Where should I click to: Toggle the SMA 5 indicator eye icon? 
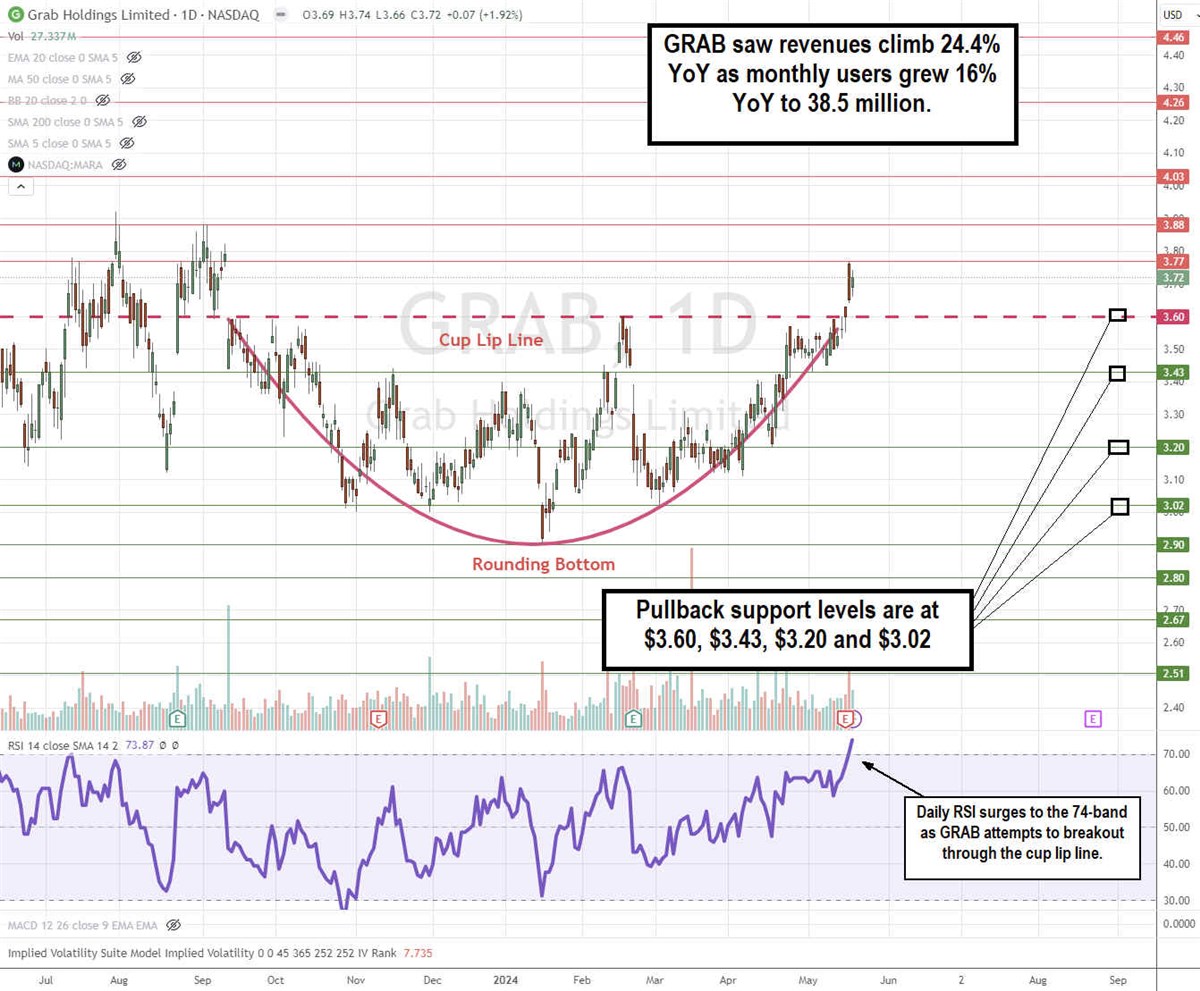tap(127, 143)
